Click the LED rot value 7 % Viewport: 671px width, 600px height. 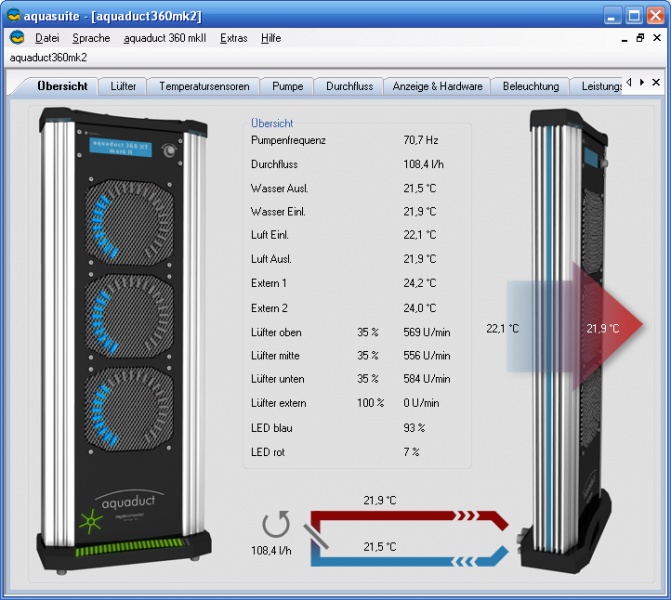(411, 451)
